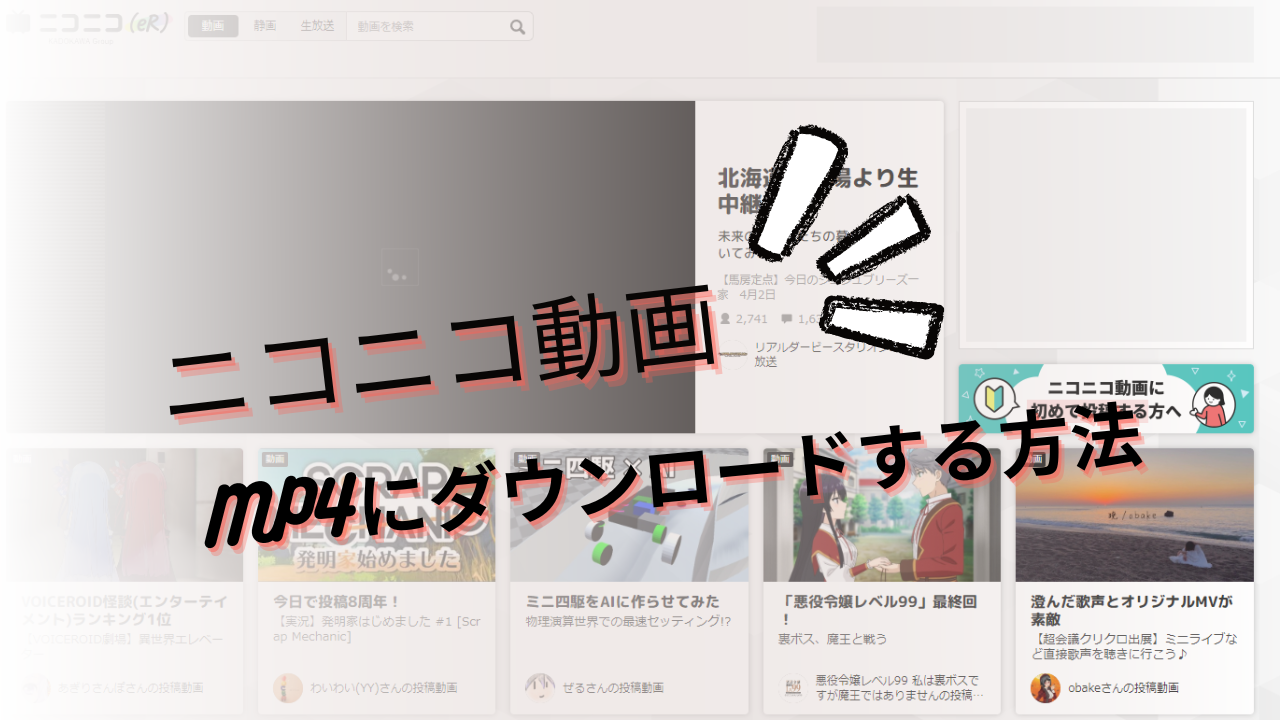
Task: Click the beginner mark icon on the banner
Action: 994,399
